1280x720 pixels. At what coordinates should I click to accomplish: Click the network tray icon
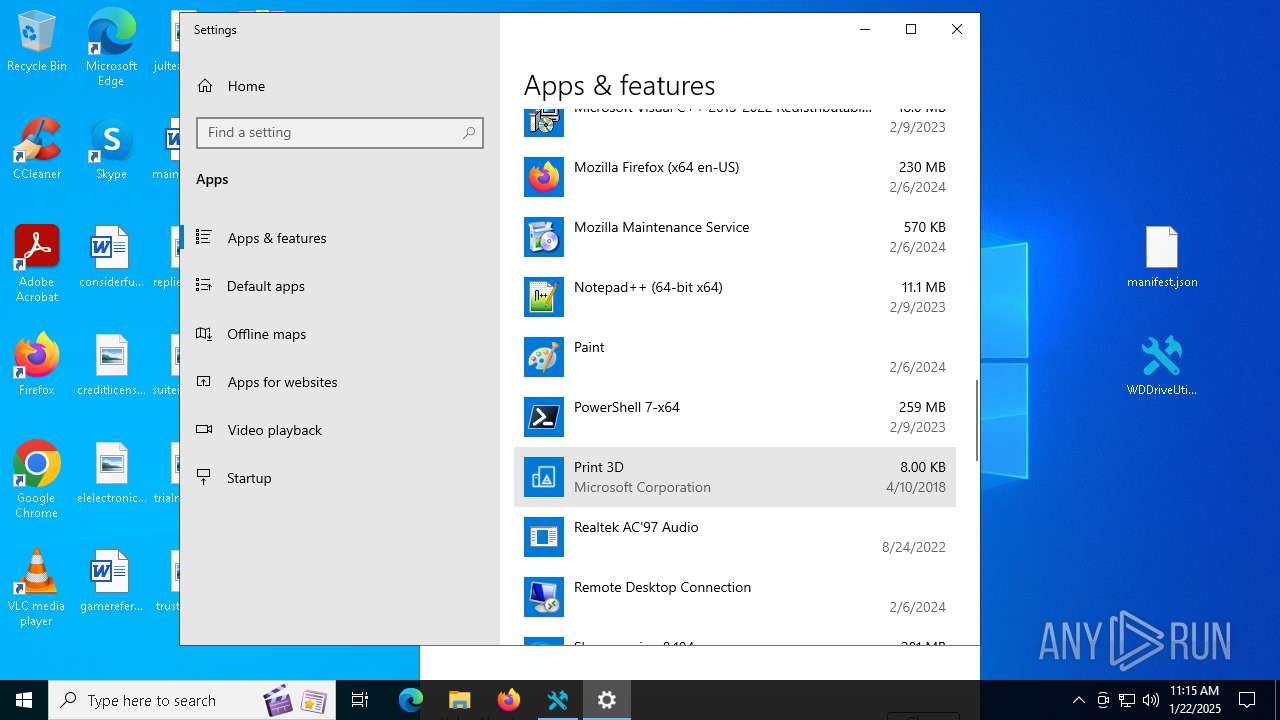point(1127,700)
